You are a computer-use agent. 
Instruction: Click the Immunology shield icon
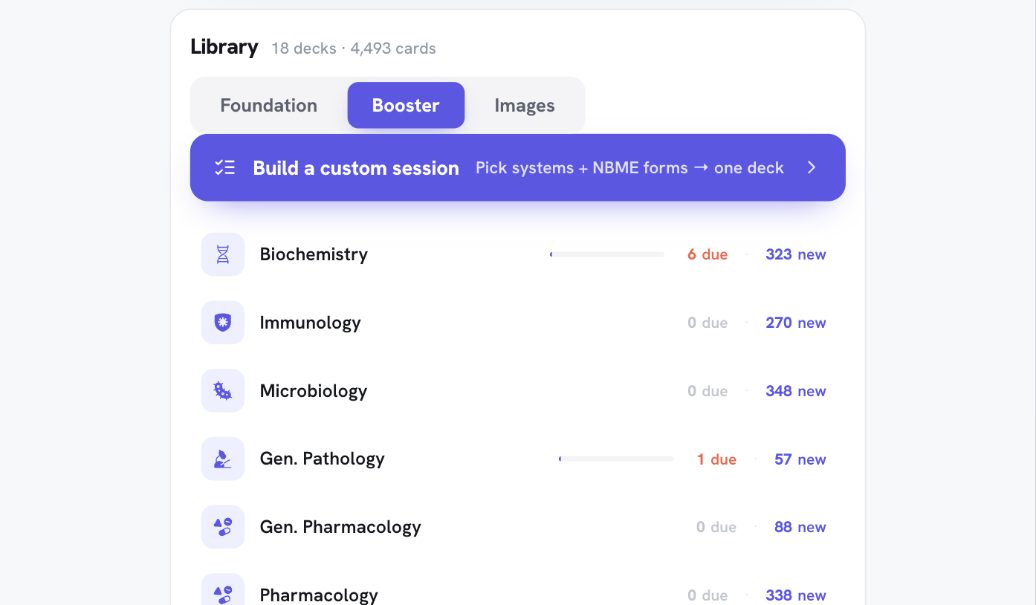click(x=223, y=322)
